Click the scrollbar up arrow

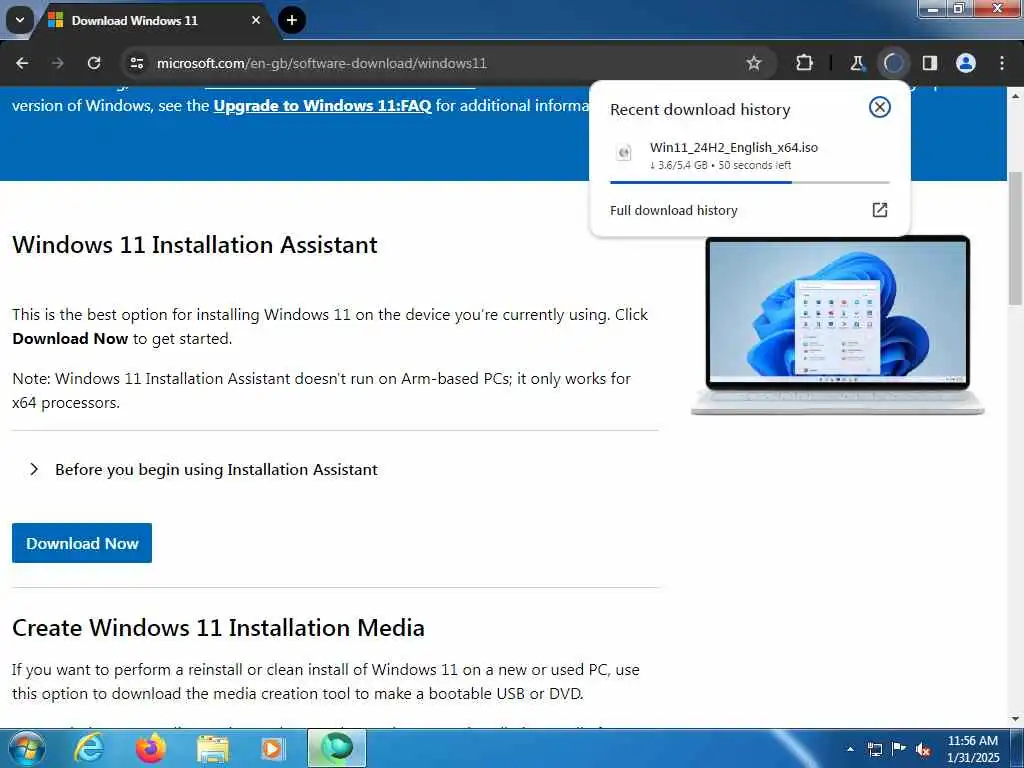click(x=1016, y=95)
